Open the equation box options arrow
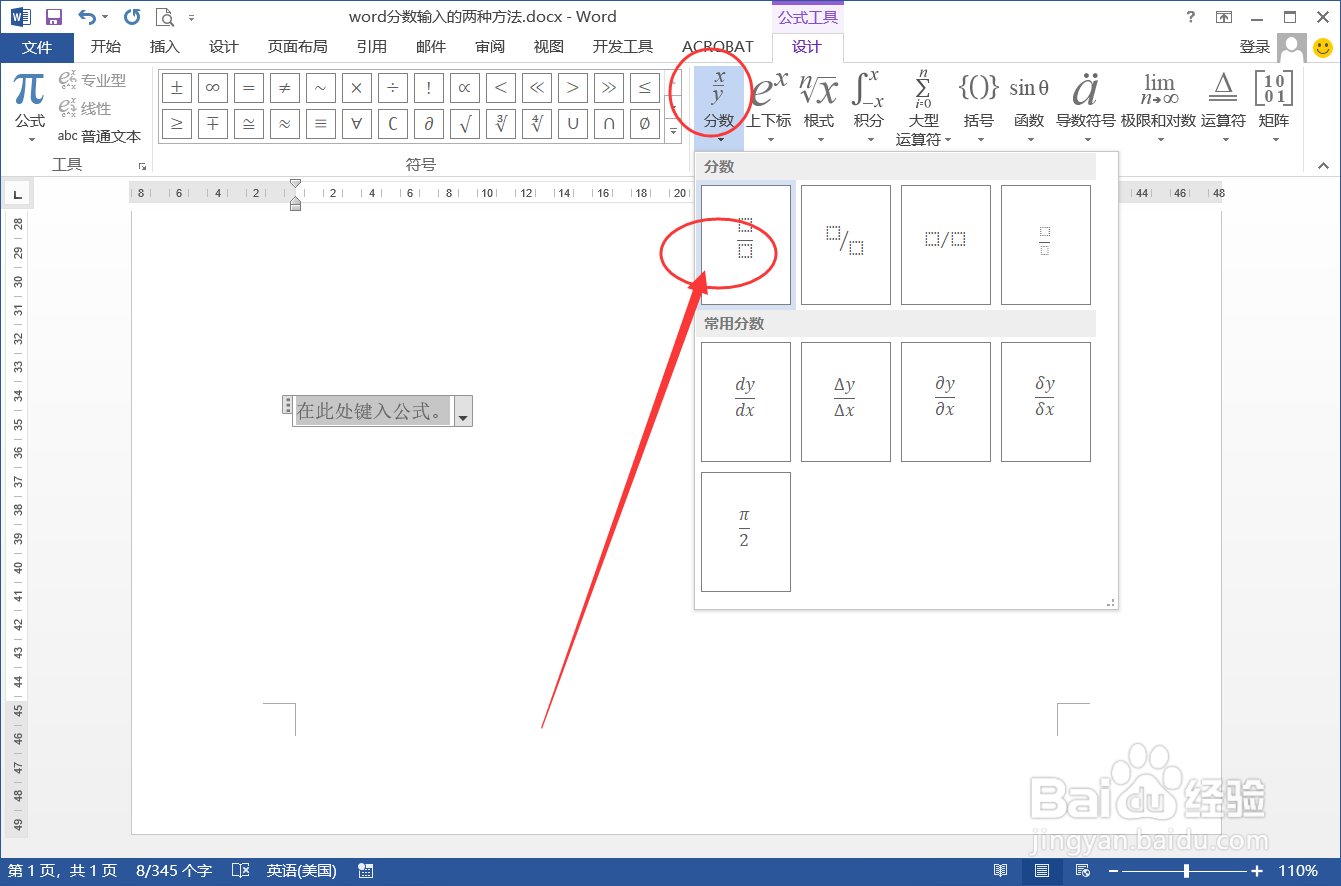 [x=463, y=411]
